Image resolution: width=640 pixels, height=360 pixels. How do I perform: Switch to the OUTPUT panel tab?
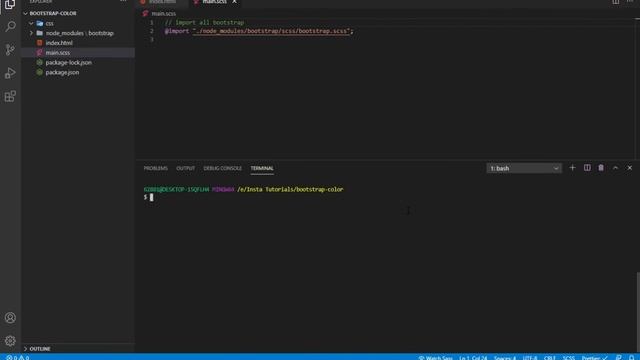(185, 168)
